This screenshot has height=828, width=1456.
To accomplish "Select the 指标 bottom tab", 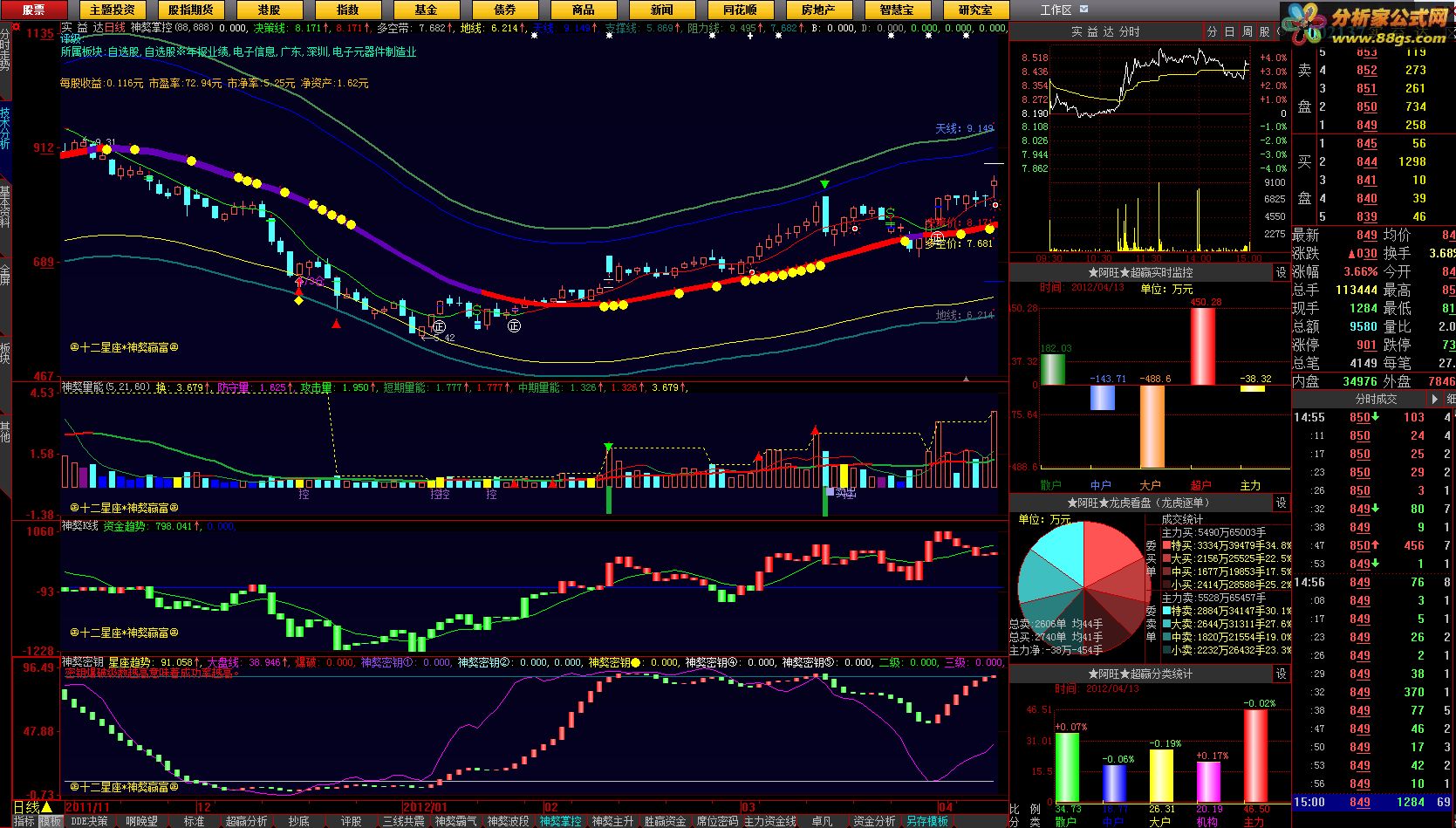I will point(24,821).
